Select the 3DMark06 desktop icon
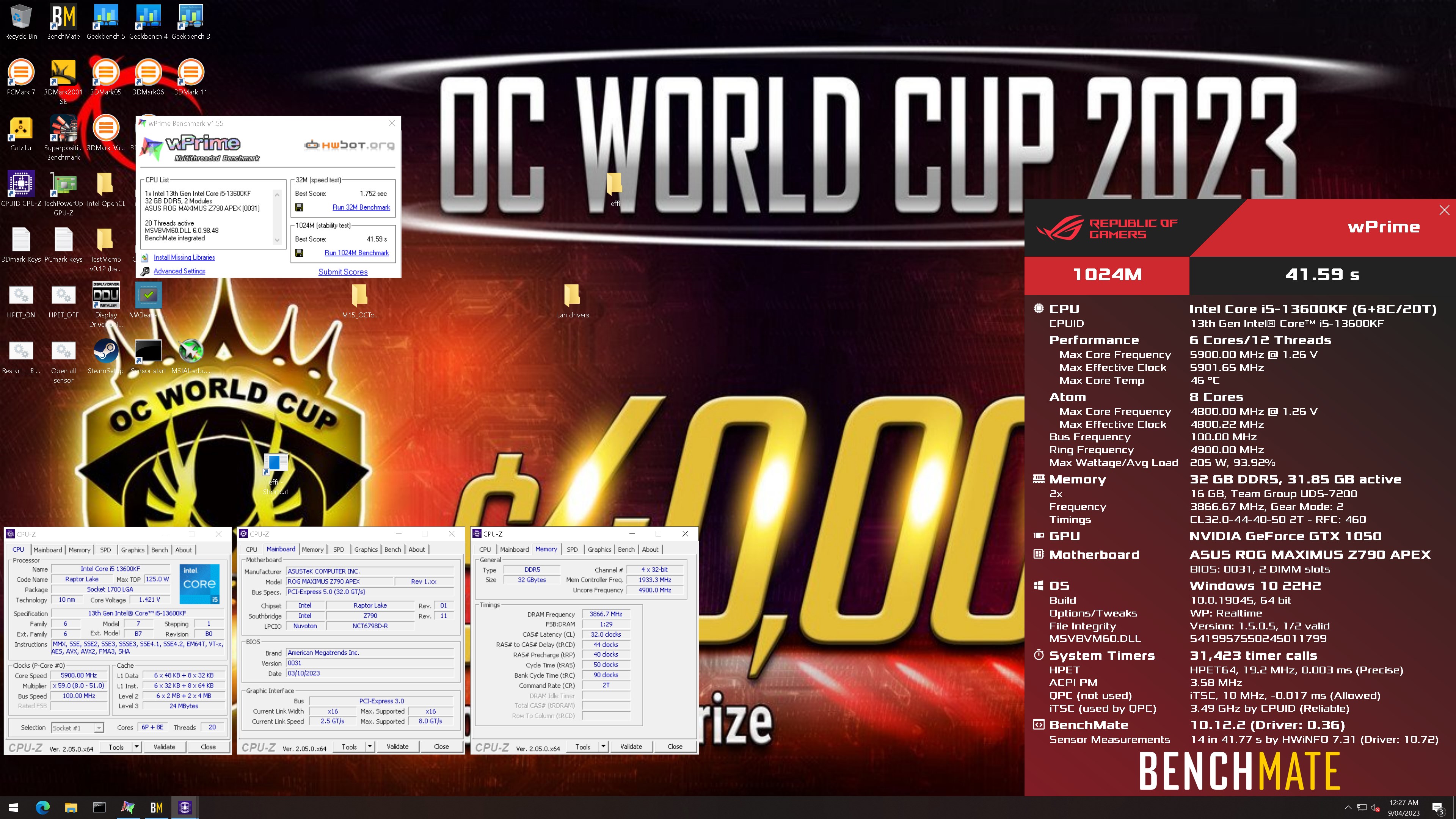 click(x=148, y=77)
